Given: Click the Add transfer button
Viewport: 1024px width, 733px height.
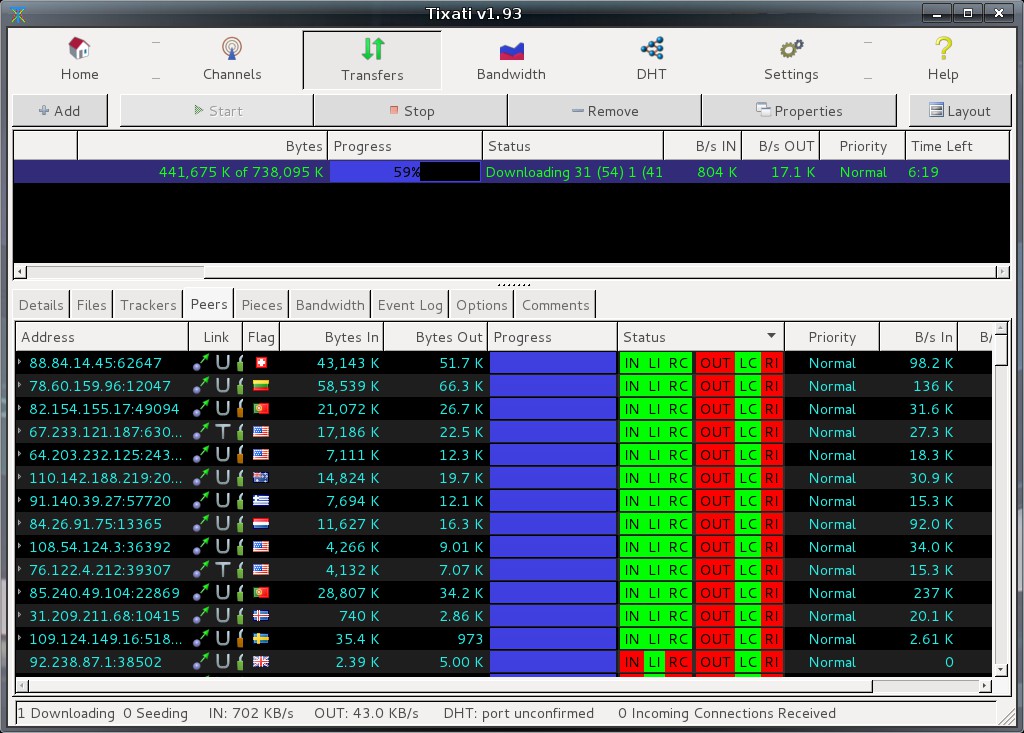Looking at the screenshot, I should pos(59,111).
